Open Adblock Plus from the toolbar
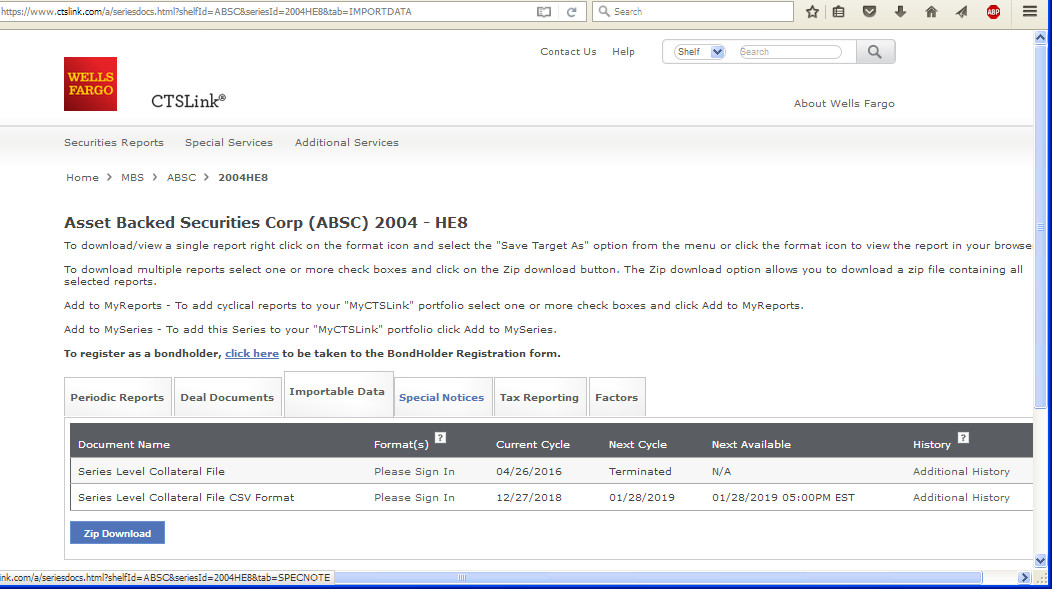This screenshot has width=1052, height=589. (993, 11)
